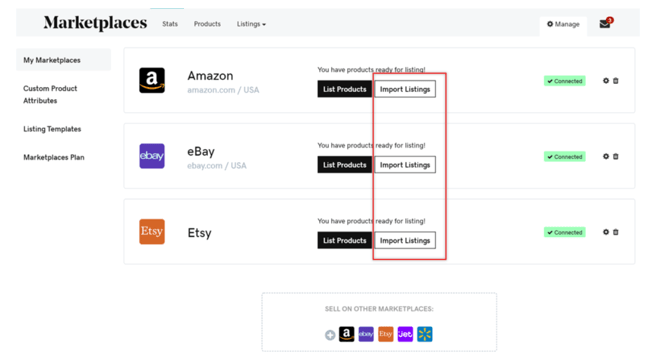
Task: Open the mail notifications icon
Action: click(605, 23)
